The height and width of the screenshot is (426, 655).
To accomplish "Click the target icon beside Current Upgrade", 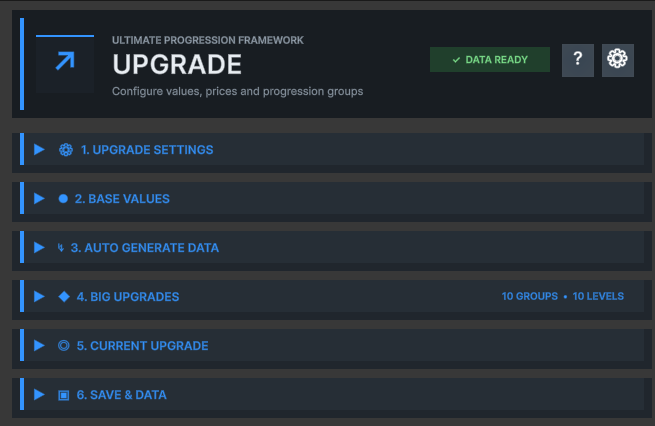I will [x=63, y=345].
